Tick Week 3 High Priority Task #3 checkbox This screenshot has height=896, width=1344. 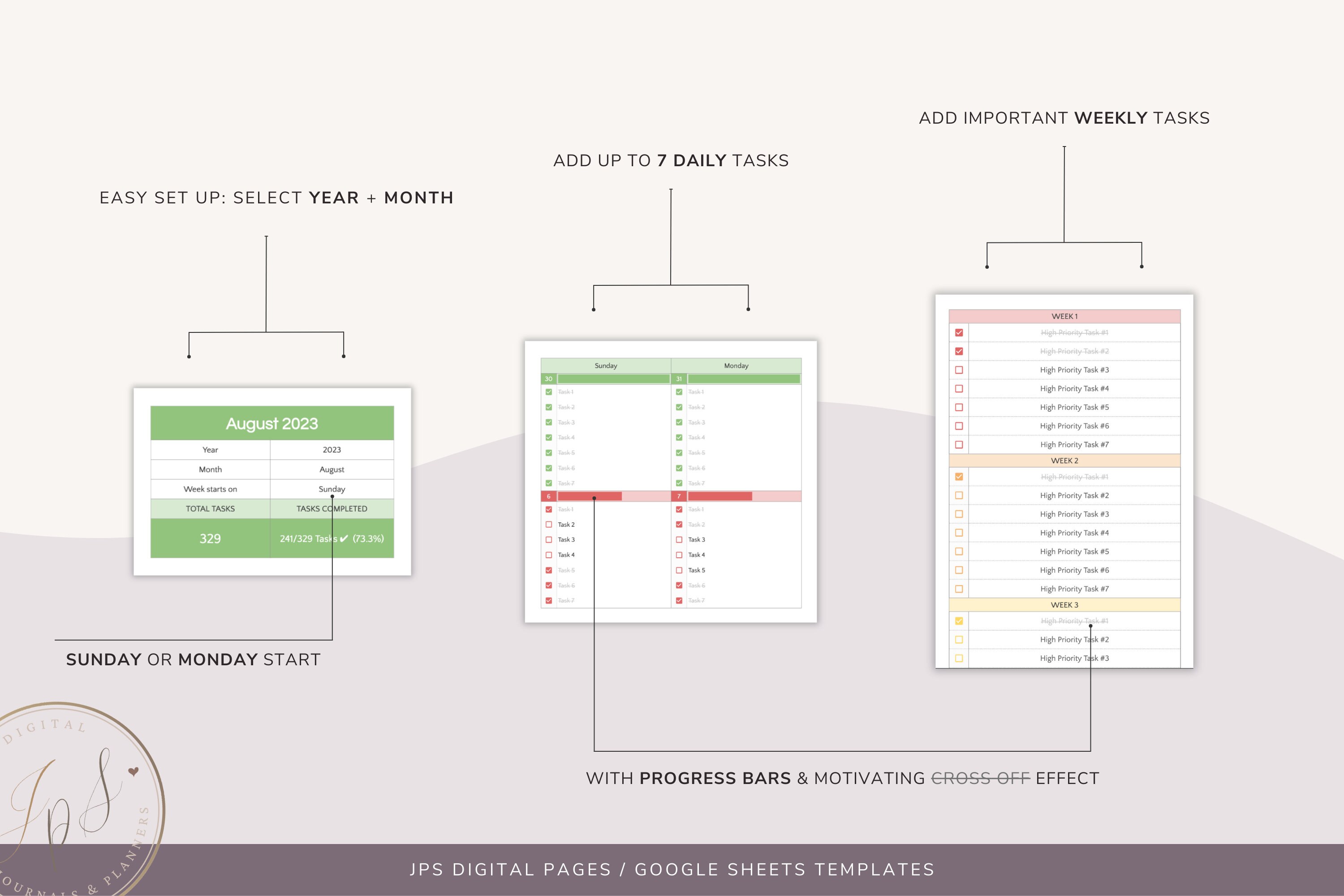[x=959, y=658]
